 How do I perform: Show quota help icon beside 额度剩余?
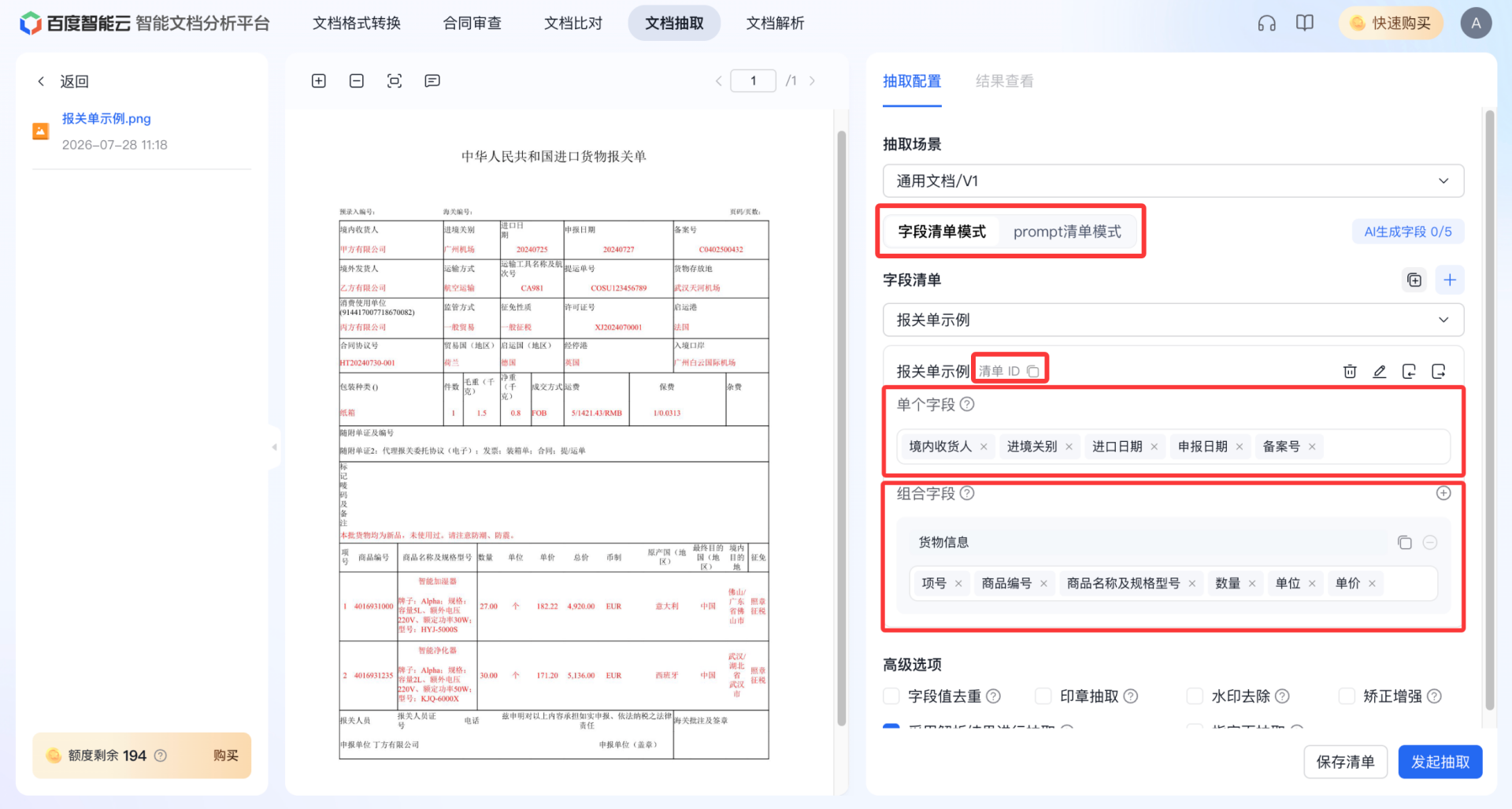(161, 755)
